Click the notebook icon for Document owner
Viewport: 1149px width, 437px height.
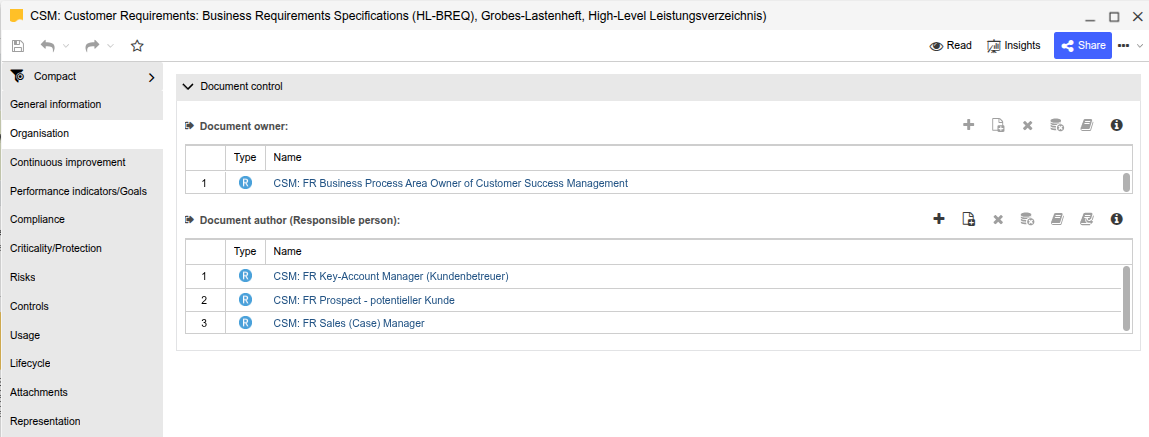pos(1087,125)
